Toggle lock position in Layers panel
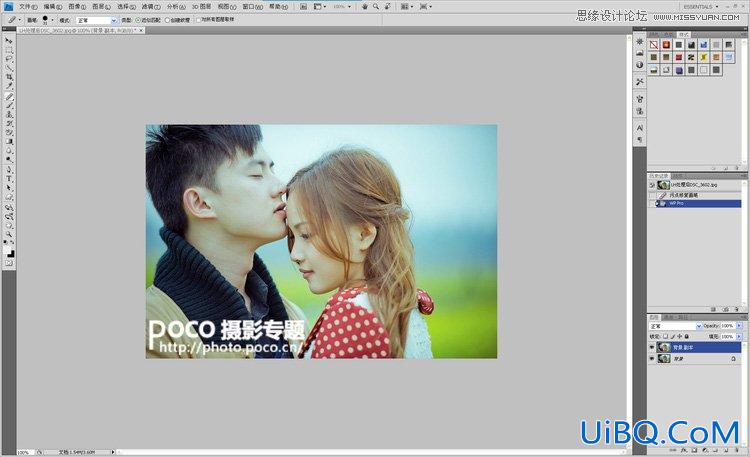This screenshot has width=750, height=457. pyautogui.click(x=680, y=336)
